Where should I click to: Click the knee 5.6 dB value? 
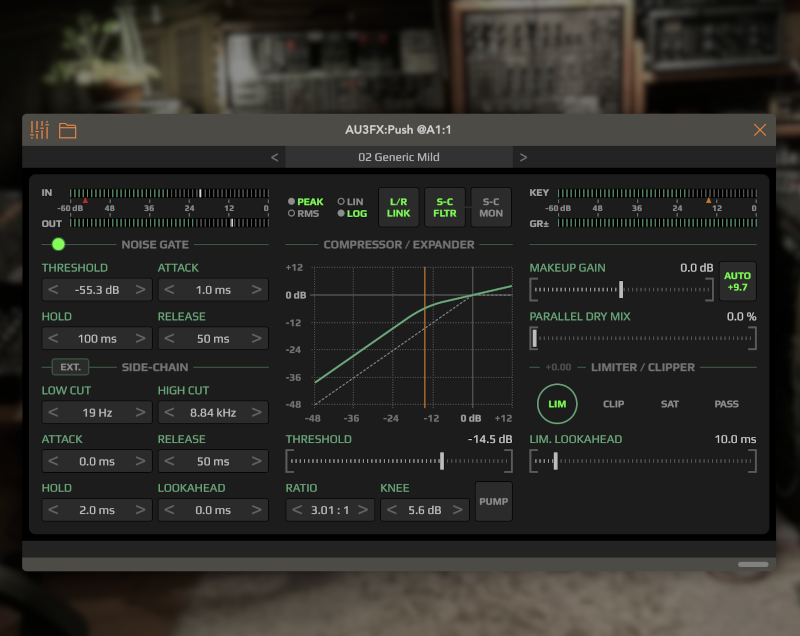[x=424, y=510]
